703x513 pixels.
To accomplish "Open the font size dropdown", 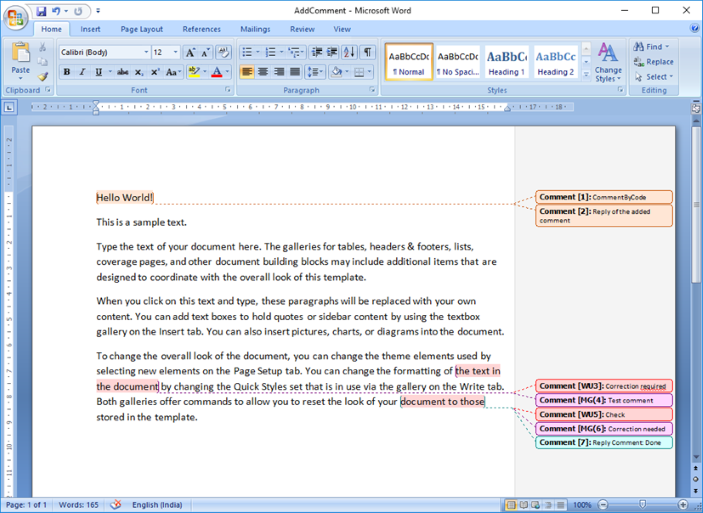I will pyautogui.click(x=175, y=52).
